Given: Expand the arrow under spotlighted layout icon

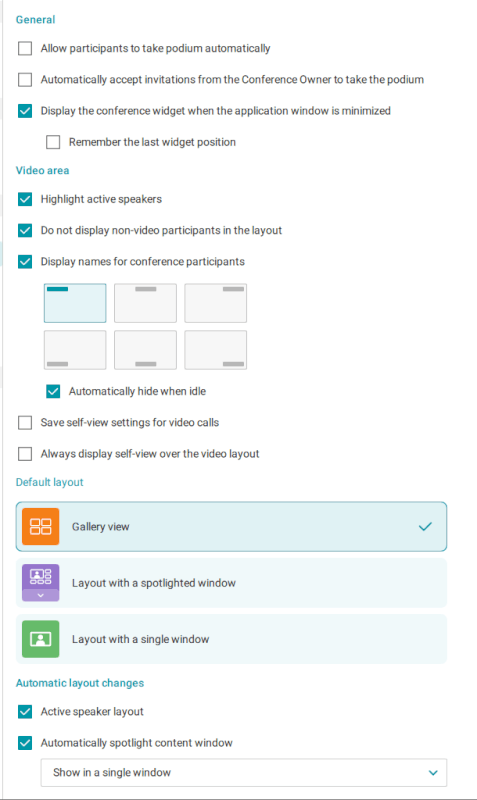Looking at the screenshot, I should point(40,595).
